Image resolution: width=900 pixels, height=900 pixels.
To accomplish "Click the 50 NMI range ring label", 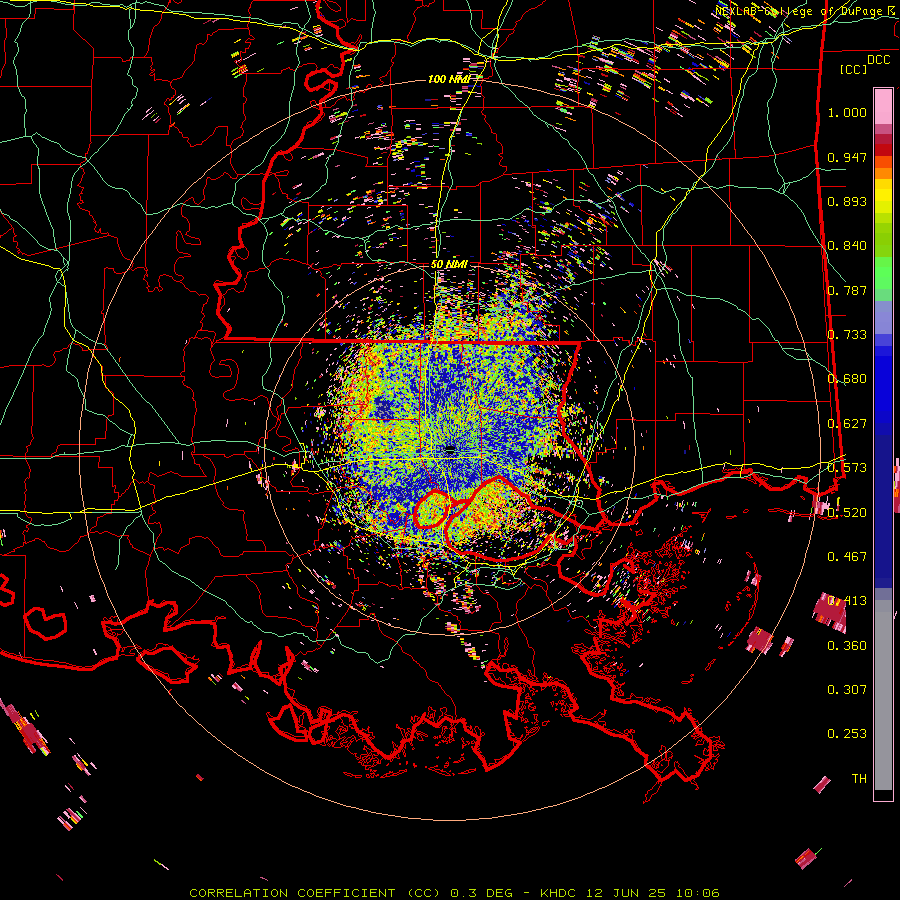I will 449,264.
